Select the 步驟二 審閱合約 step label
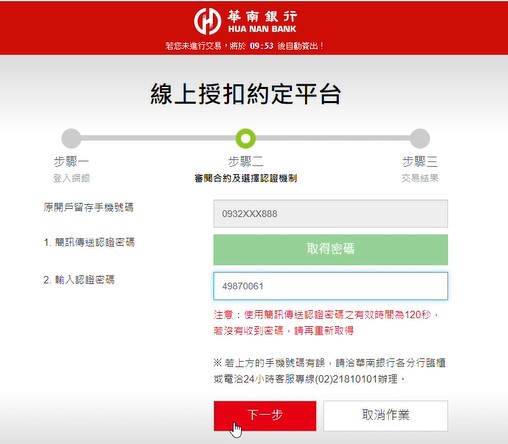The width and height of the screenshot is (508, 444). (246, 169)
